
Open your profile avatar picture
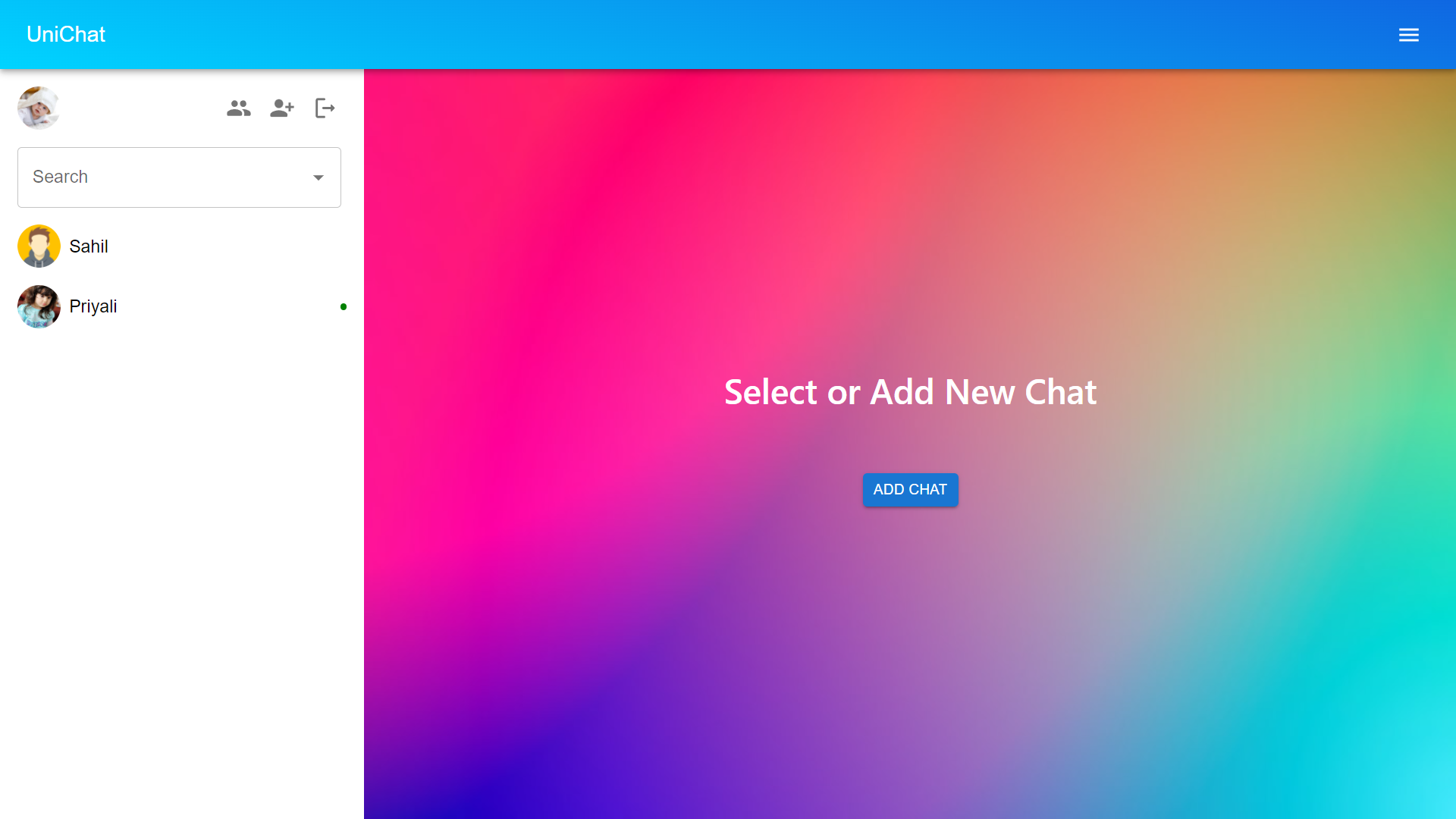coord(39,108)
